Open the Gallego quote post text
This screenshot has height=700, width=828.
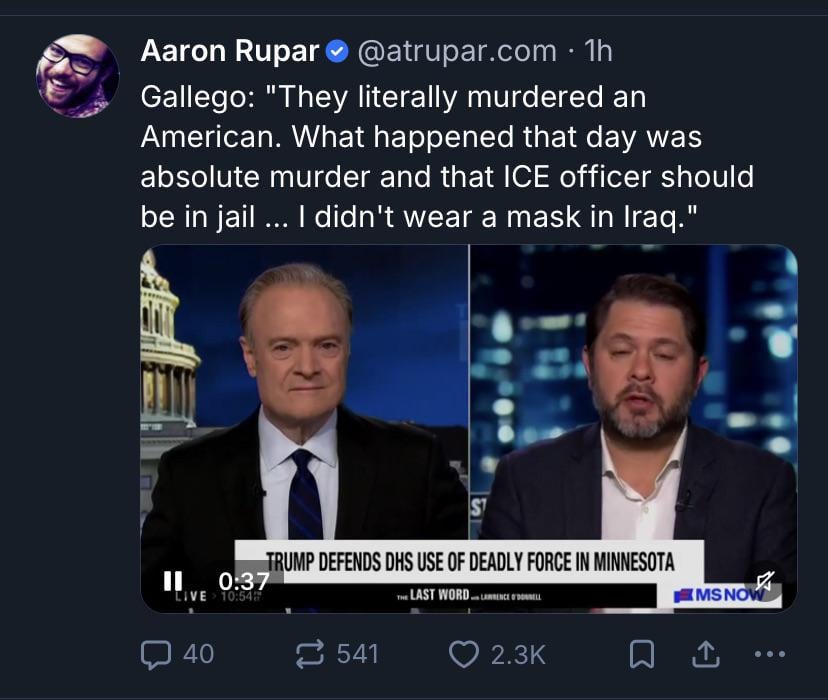pyautogui.click(x=446, y=157)
